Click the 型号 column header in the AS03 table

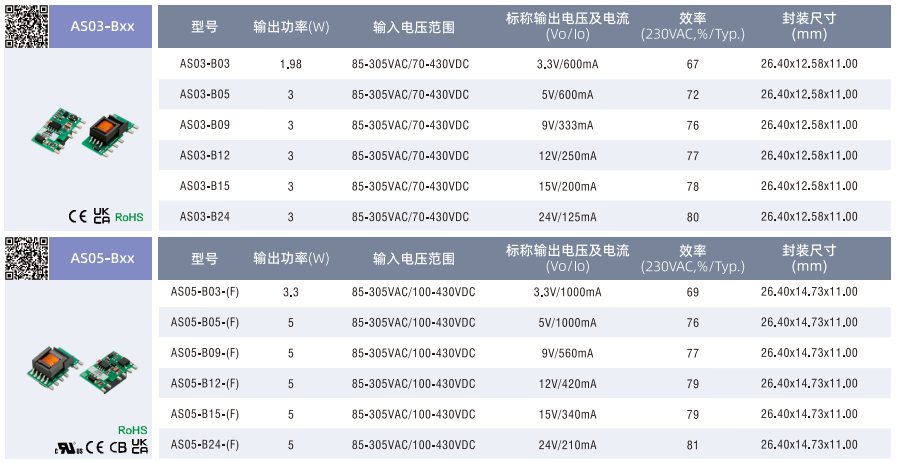[204, 27]
